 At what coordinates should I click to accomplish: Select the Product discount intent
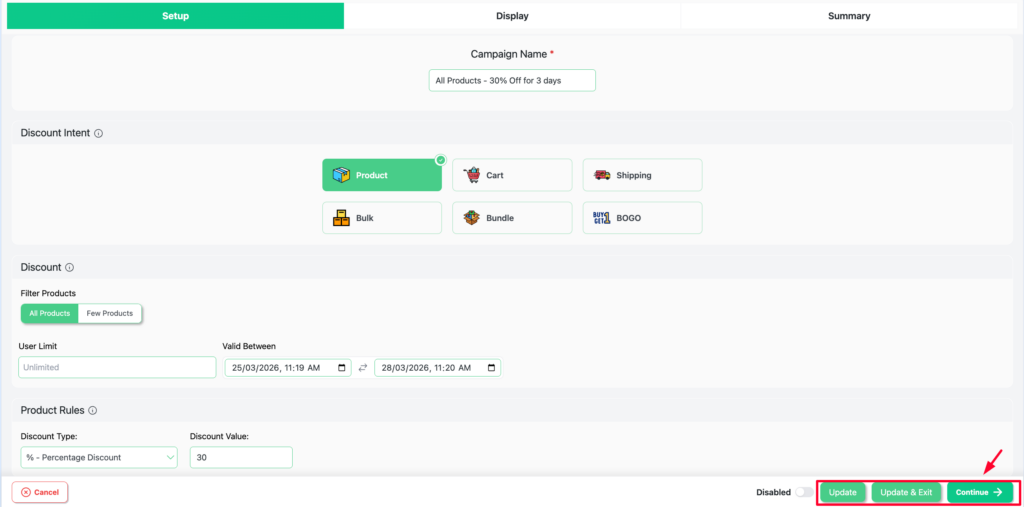point(381,175)
